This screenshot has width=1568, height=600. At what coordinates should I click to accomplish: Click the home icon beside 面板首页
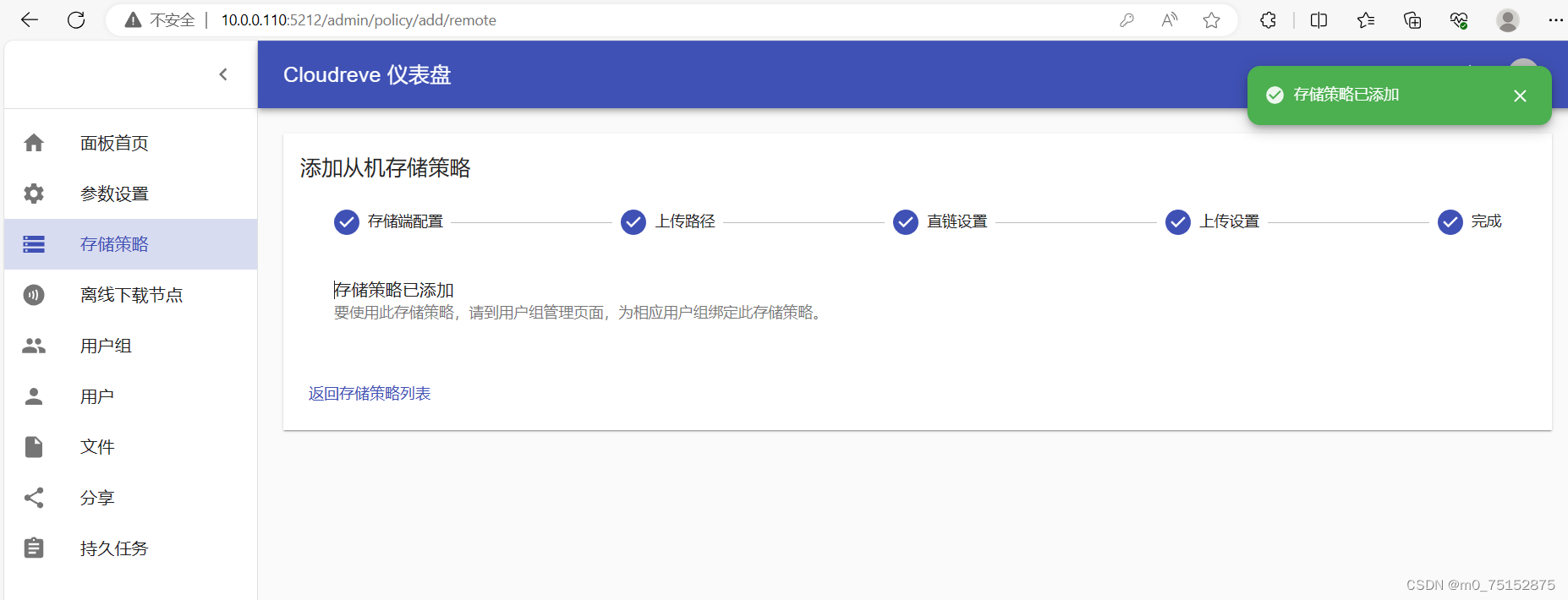[x=34, y=143]
